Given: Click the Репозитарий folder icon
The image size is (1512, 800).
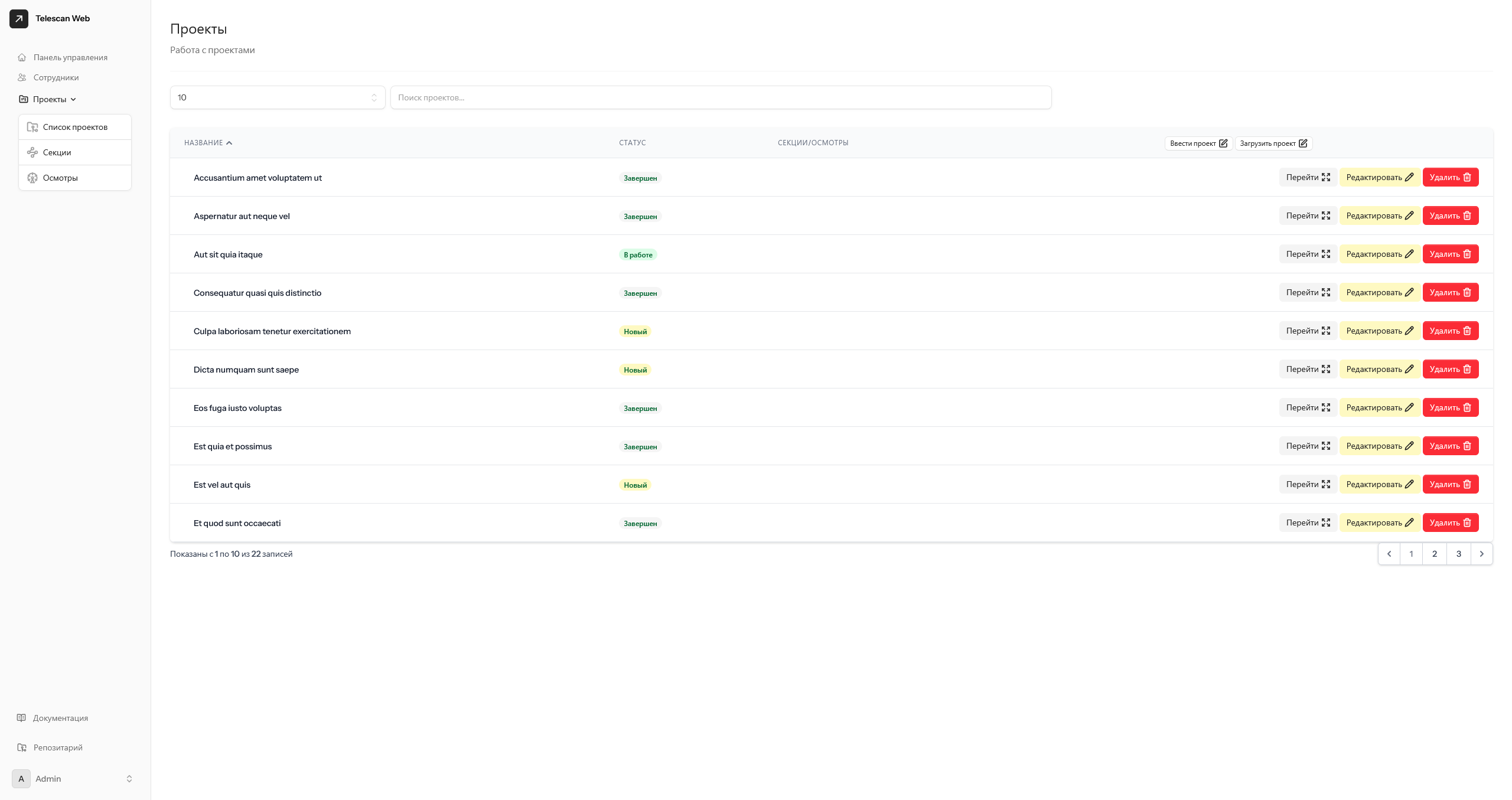Looking at the screenshot, I should coord(22,747).
